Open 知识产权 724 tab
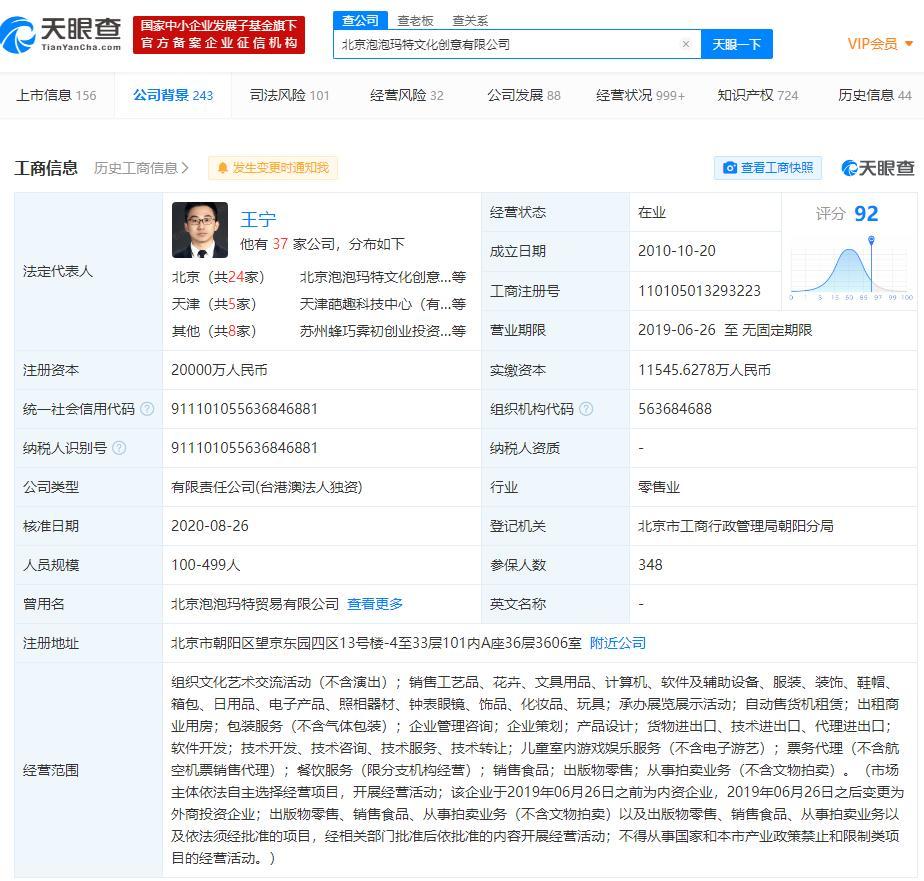The width and height of the screenshot is (924, 881). tap(758, 95)
